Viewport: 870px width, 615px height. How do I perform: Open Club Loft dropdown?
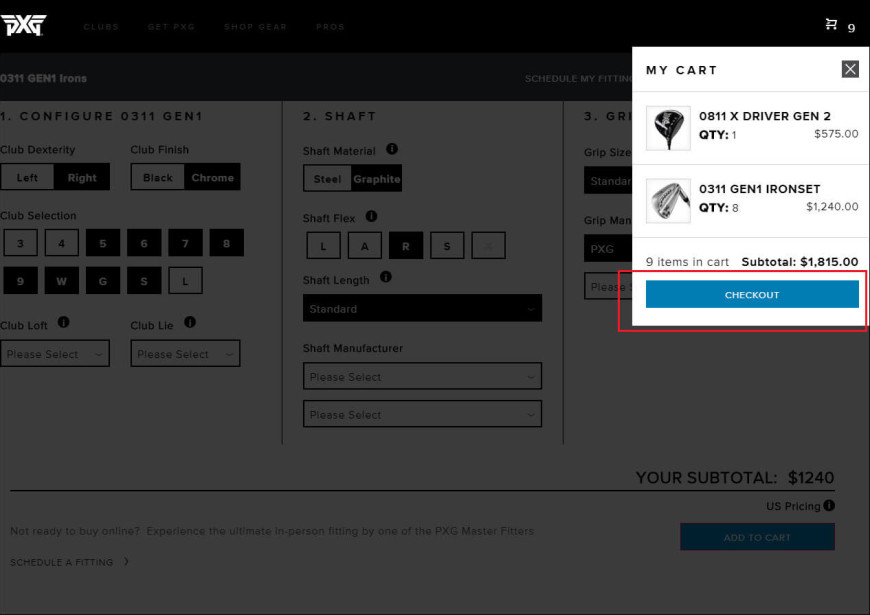(55, 354)
